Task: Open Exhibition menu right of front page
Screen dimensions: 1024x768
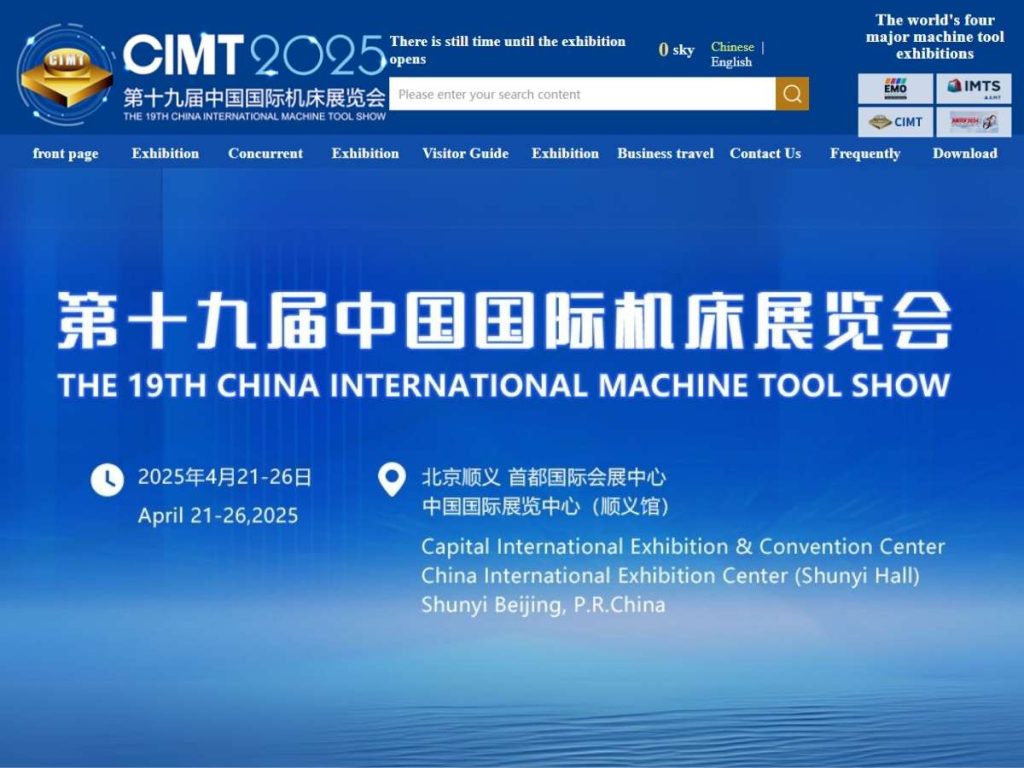Action: tap(165, 153)
